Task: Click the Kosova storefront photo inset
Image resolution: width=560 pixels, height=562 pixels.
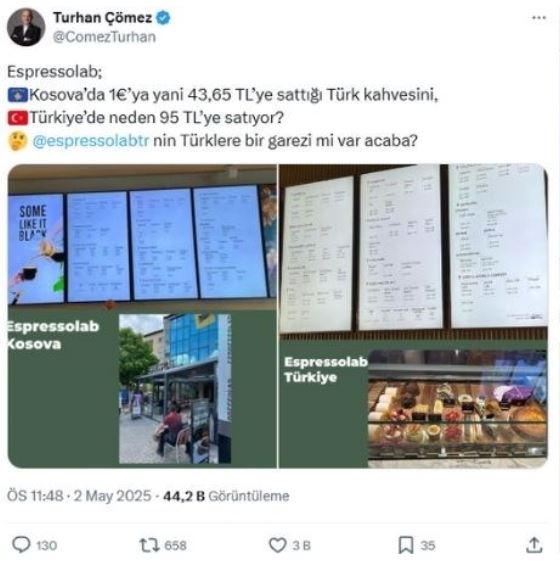Action: [175, 389]
